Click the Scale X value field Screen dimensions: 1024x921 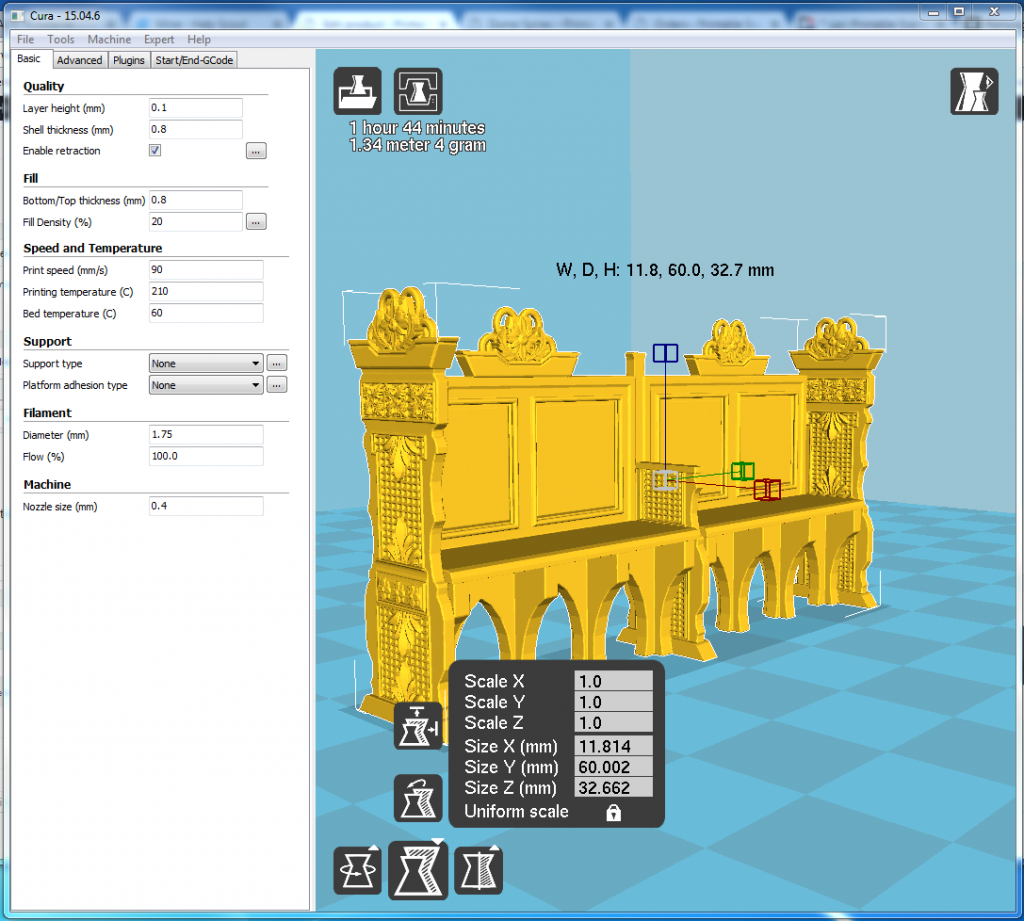[613, 681]
